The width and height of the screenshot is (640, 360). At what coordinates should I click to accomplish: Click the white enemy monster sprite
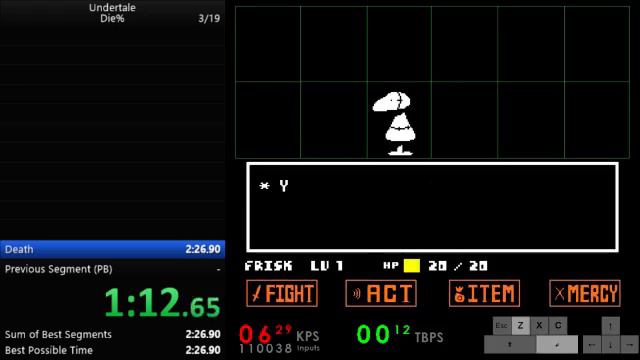[x=395, y=123]
